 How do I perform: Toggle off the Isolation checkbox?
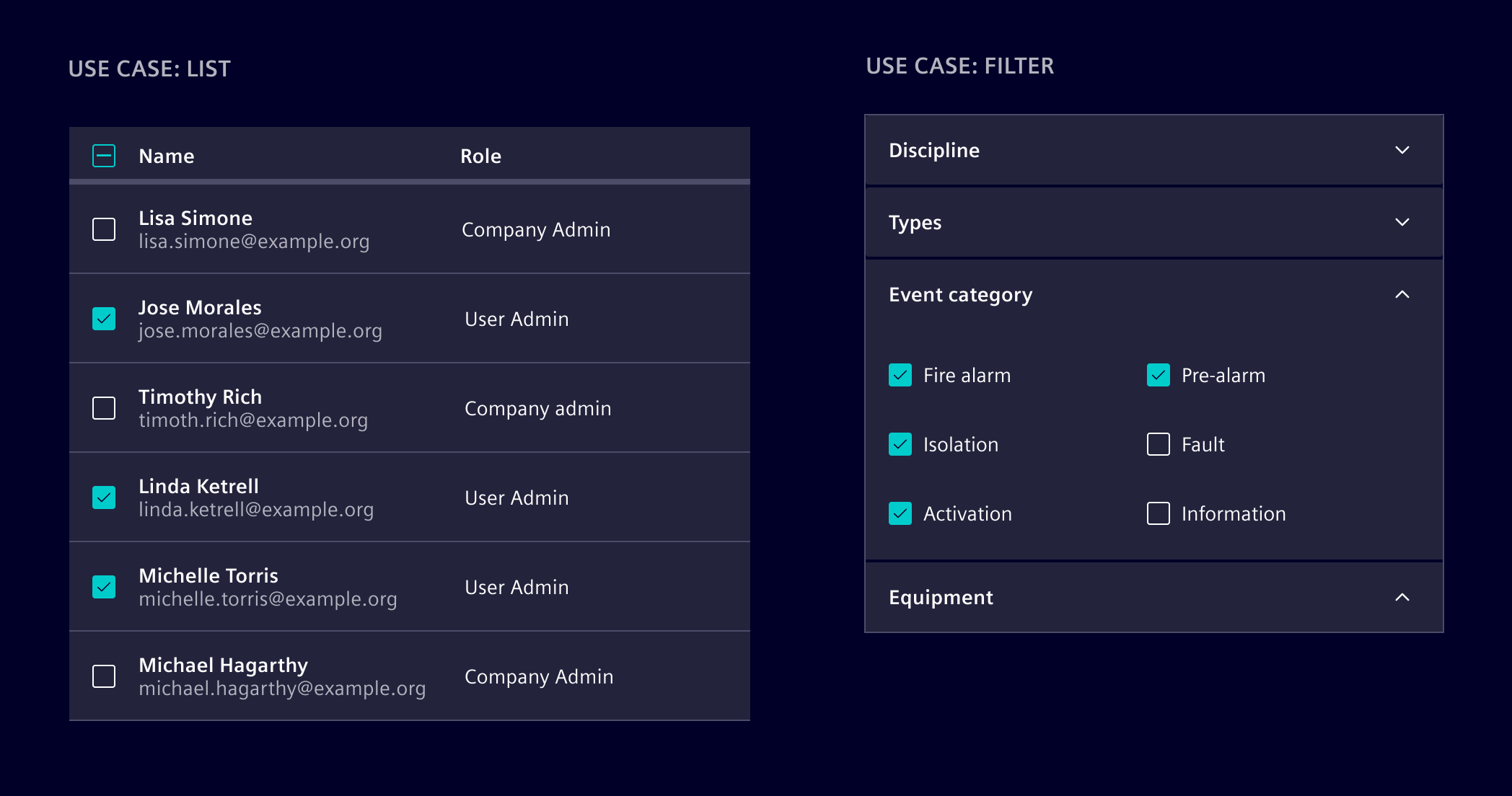900,445
